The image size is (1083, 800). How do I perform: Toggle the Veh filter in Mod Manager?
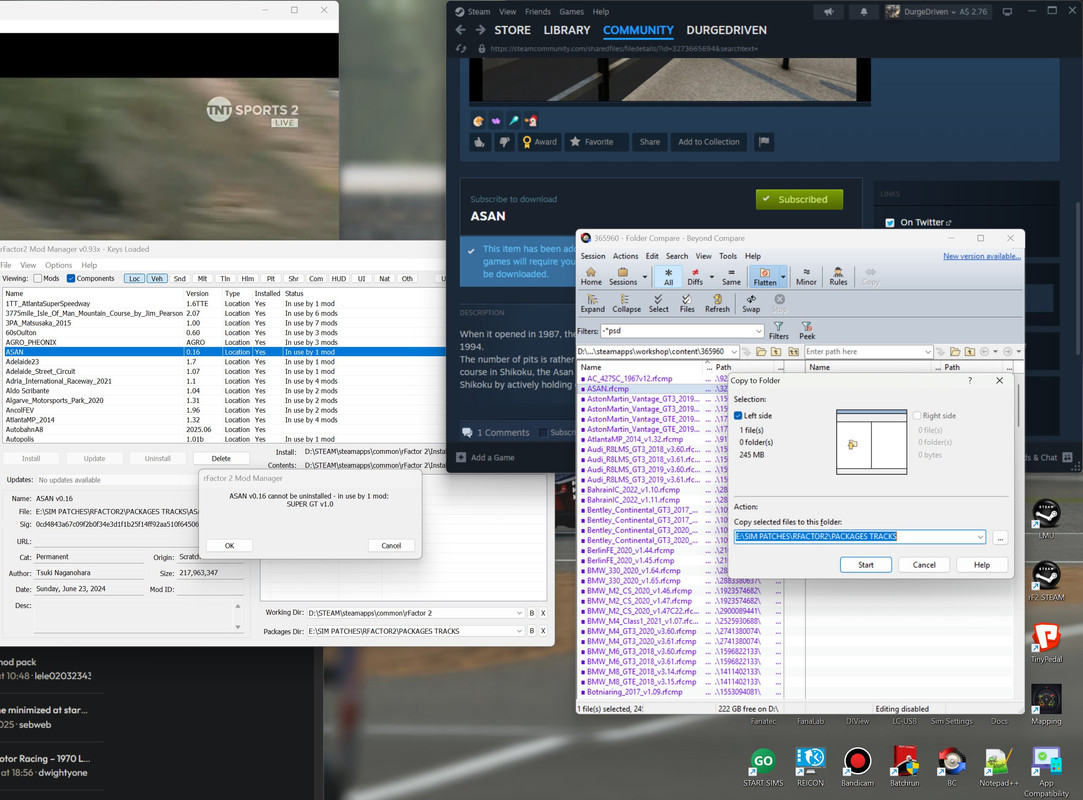point(157,278)
